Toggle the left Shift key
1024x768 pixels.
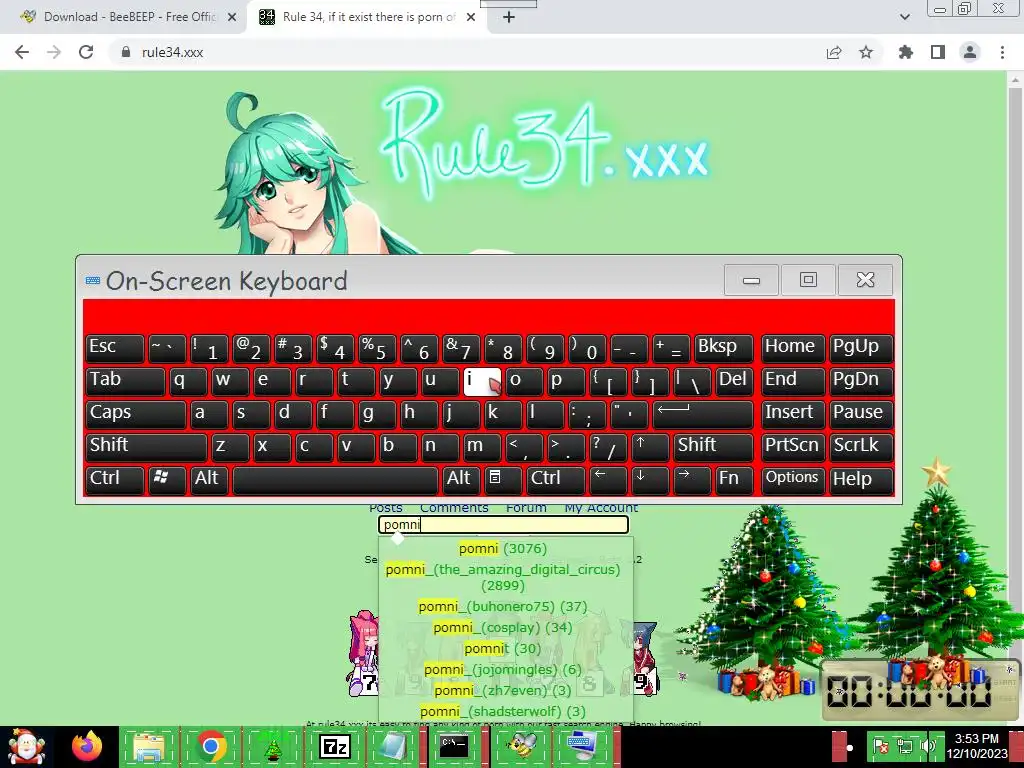point(146,447)
